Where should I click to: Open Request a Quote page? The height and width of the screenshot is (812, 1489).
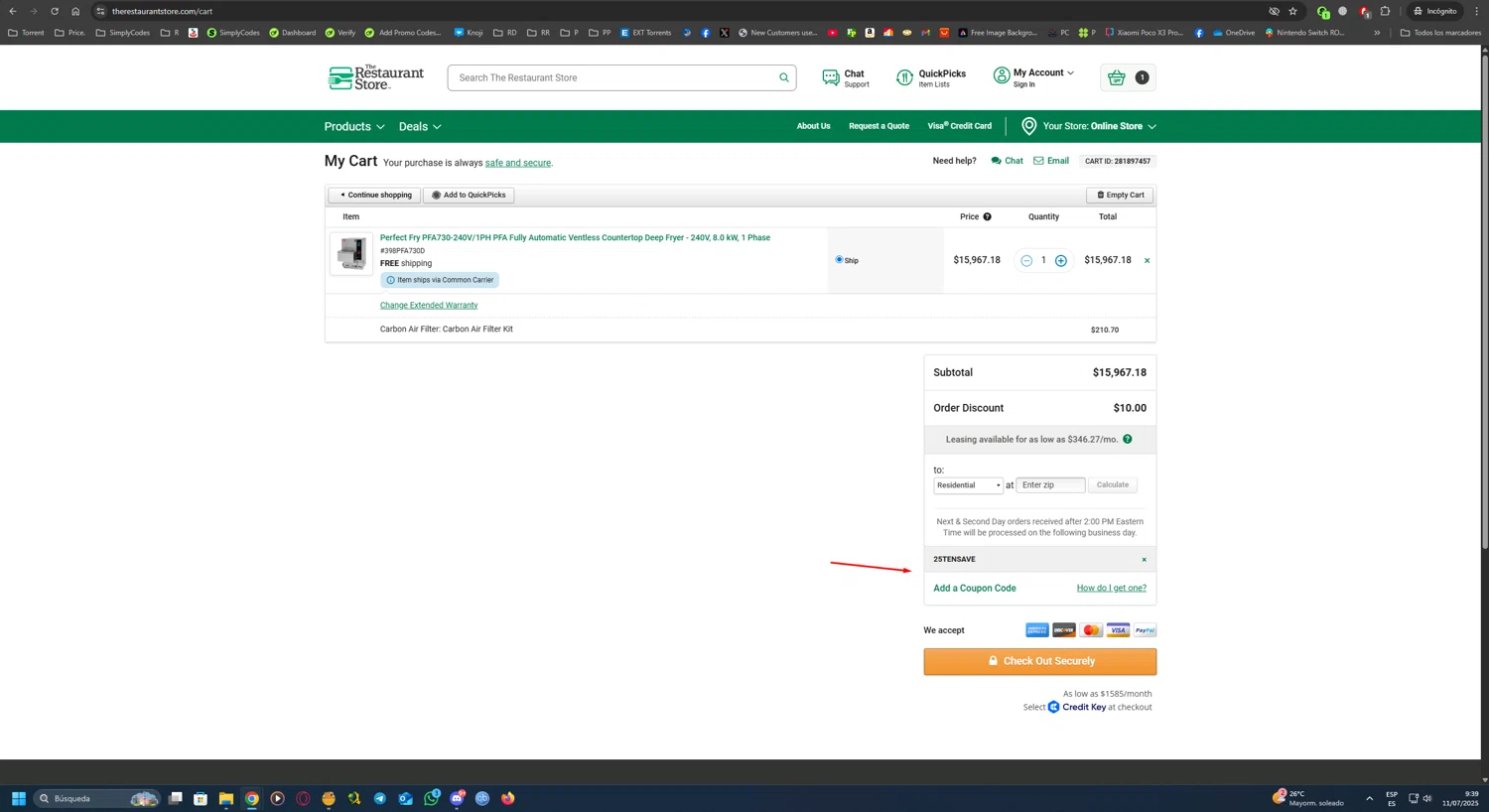coord(879,126)
